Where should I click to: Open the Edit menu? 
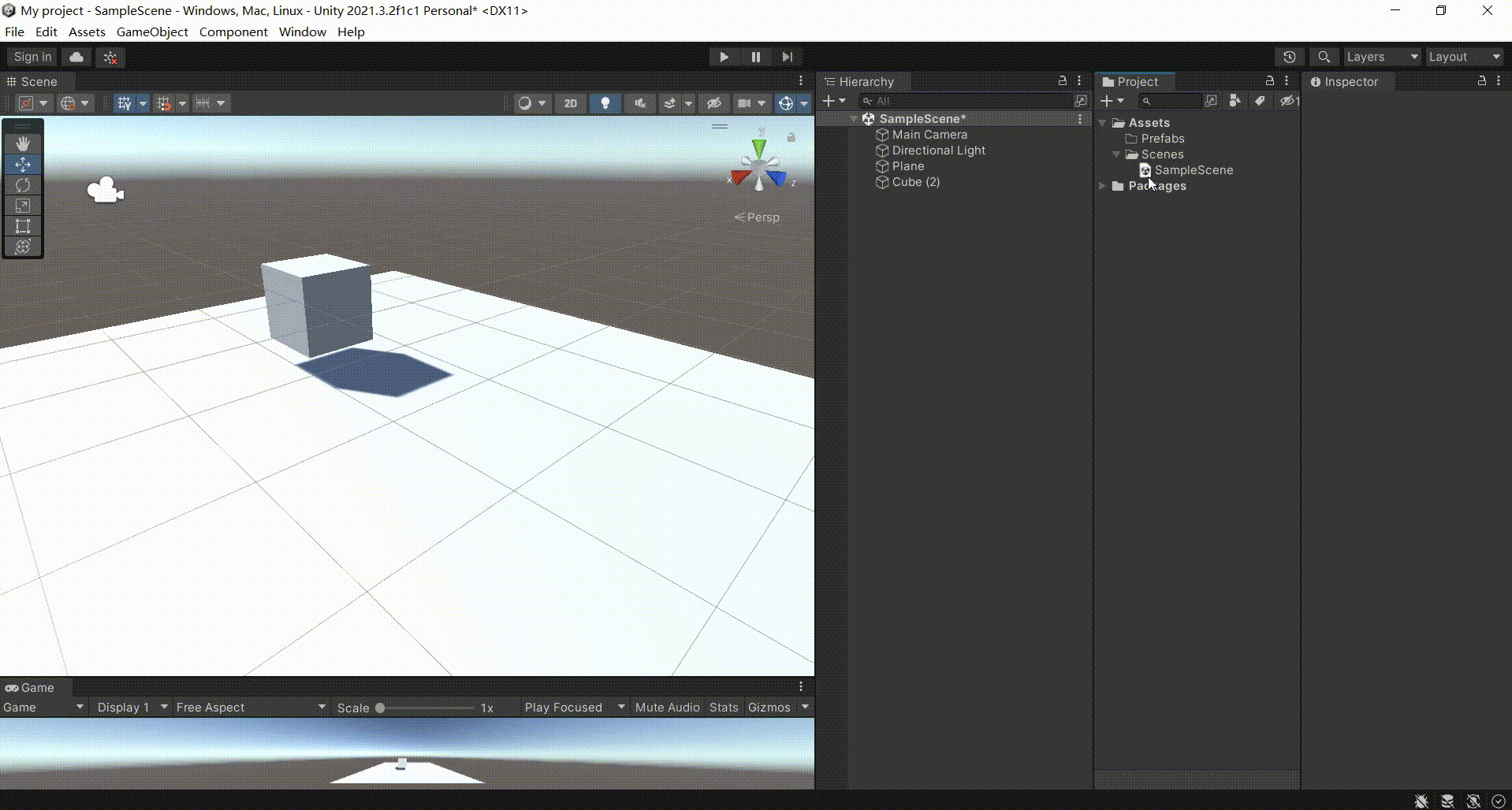coord(47,32)
